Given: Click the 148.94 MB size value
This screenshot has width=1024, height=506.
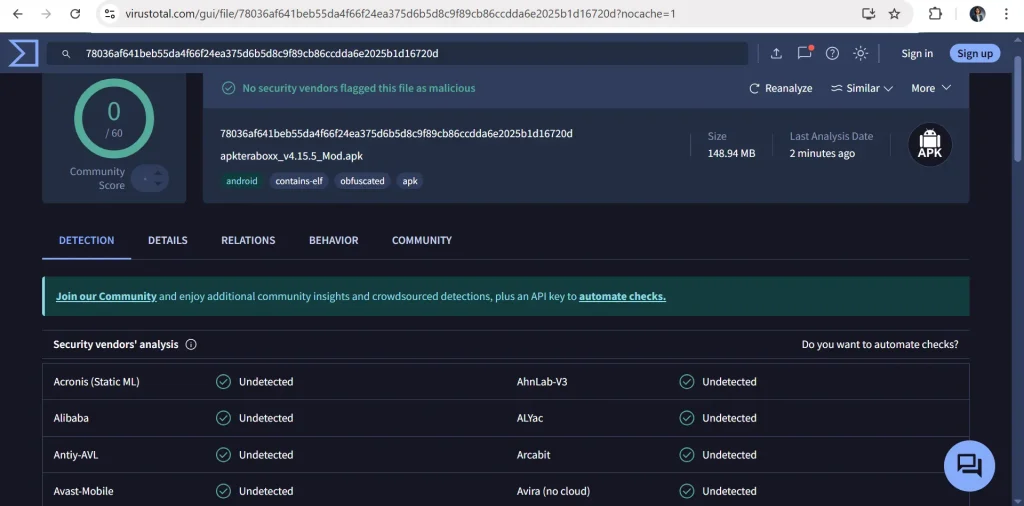Looking at the screenshot, I should tap(731, 153).
